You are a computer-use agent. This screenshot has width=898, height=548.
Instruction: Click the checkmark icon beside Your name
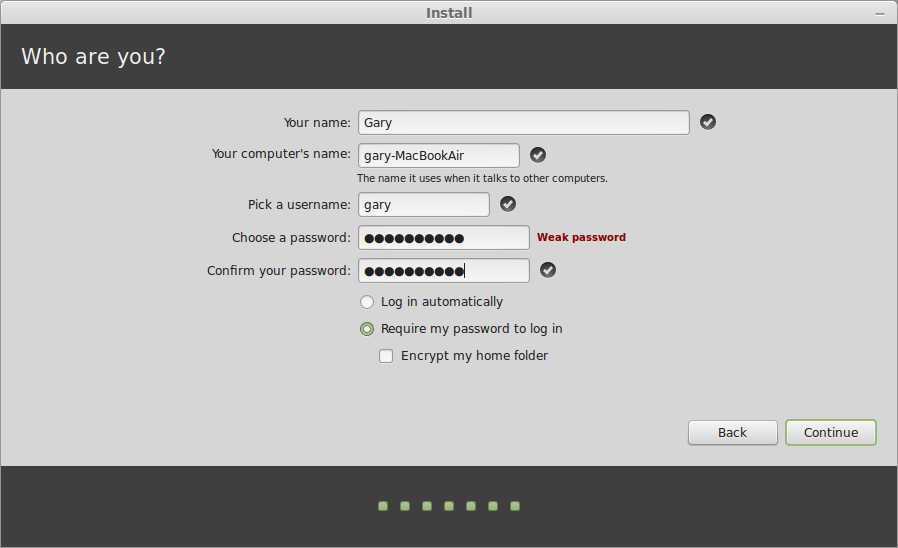[708, 122]
